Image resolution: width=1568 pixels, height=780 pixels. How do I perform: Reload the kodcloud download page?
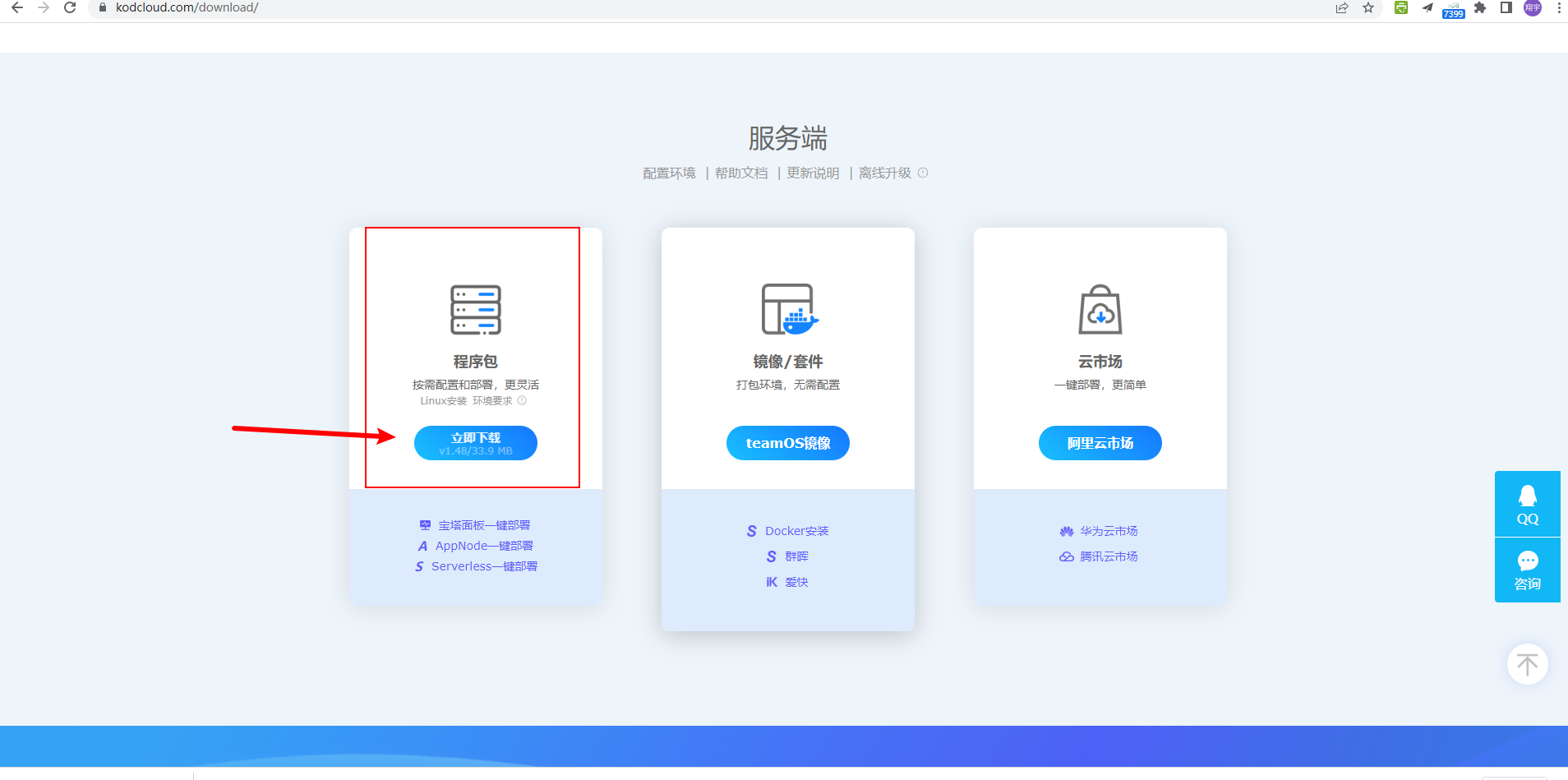tap(70, 7)
